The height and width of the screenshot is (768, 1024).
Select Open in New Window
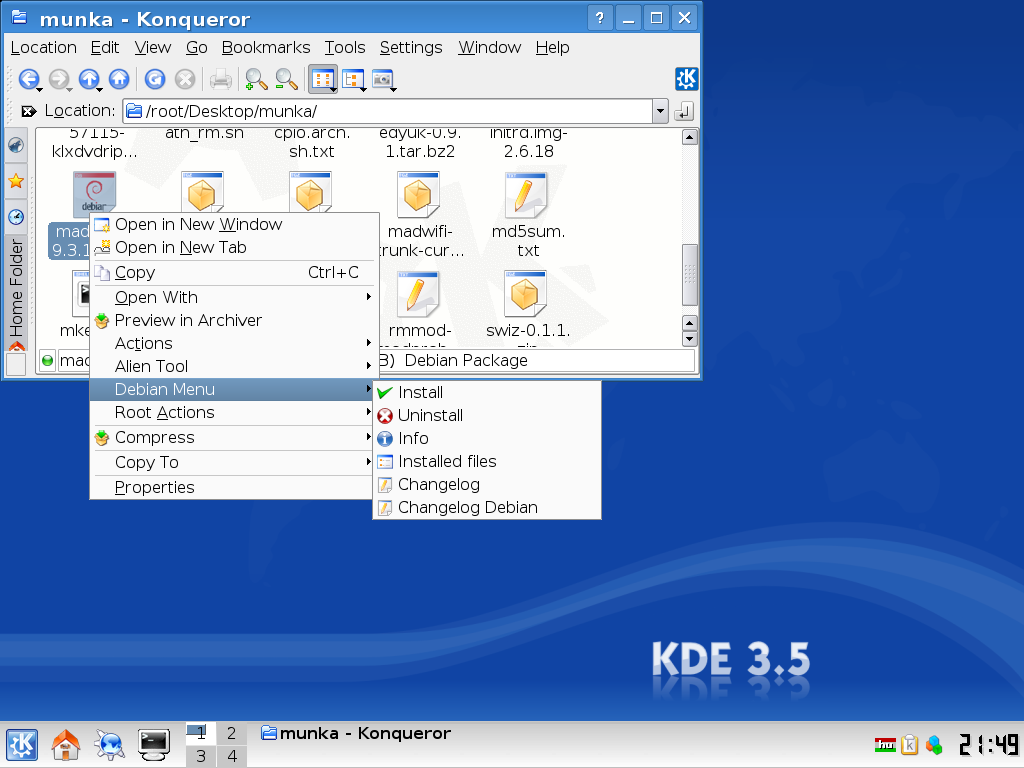pos(232,224)
